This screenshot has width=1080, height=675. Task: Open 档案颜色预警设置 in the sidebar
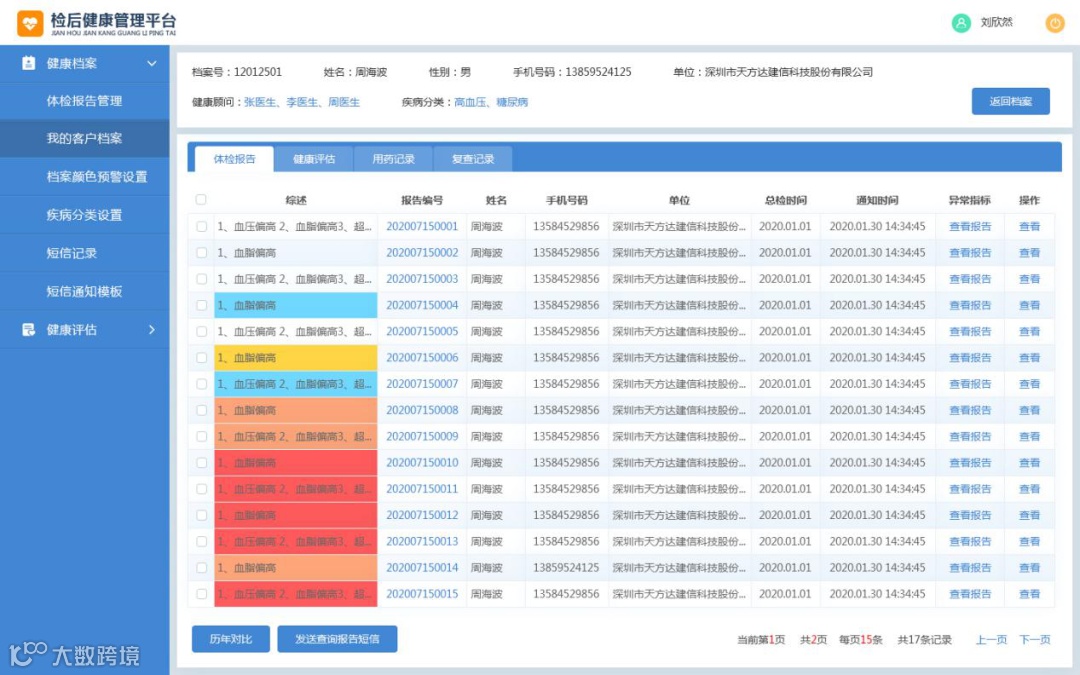pyautogui.click(x=97, y=177)
